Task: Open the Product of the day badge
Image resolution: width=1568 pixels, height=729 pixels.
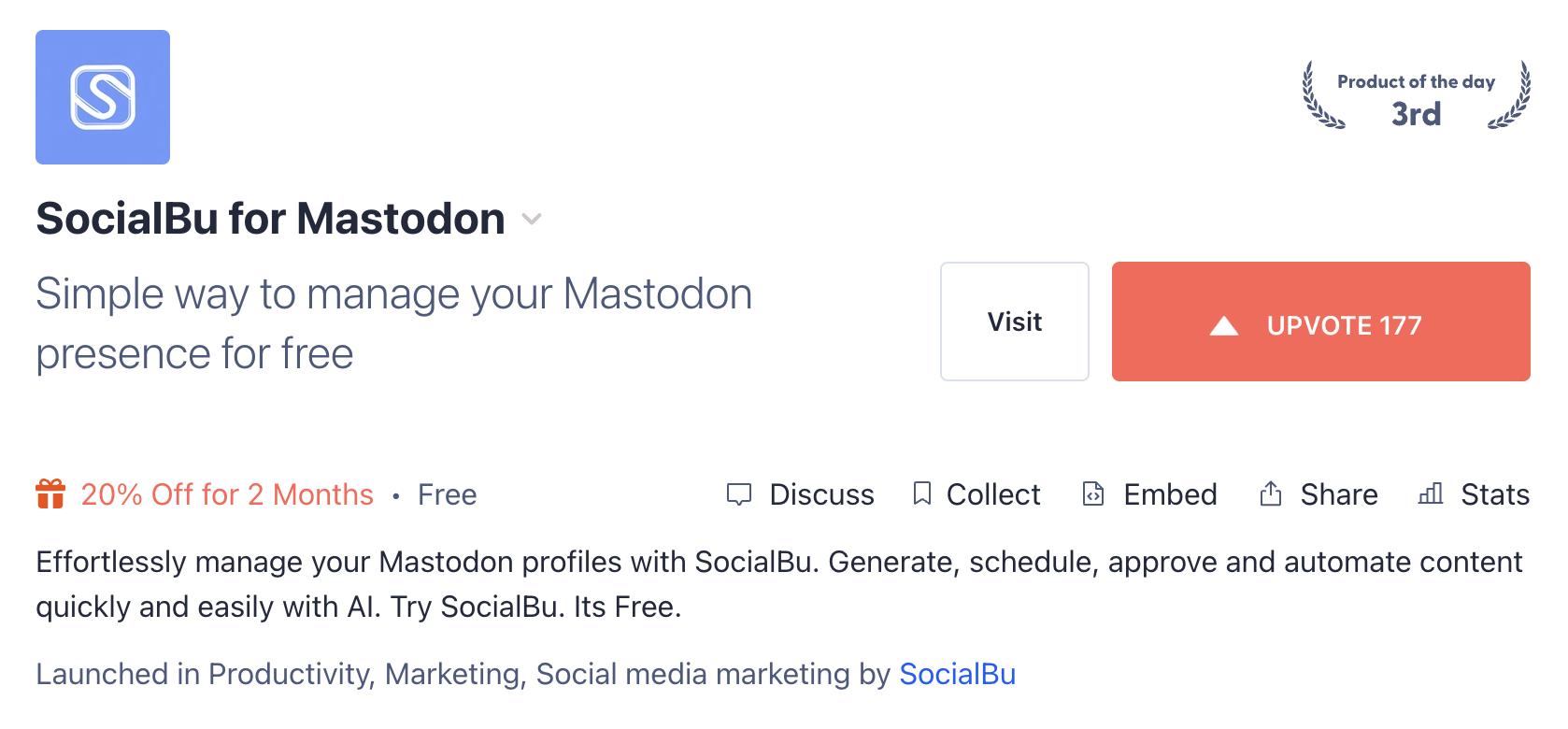Action: click(1417, 96)
